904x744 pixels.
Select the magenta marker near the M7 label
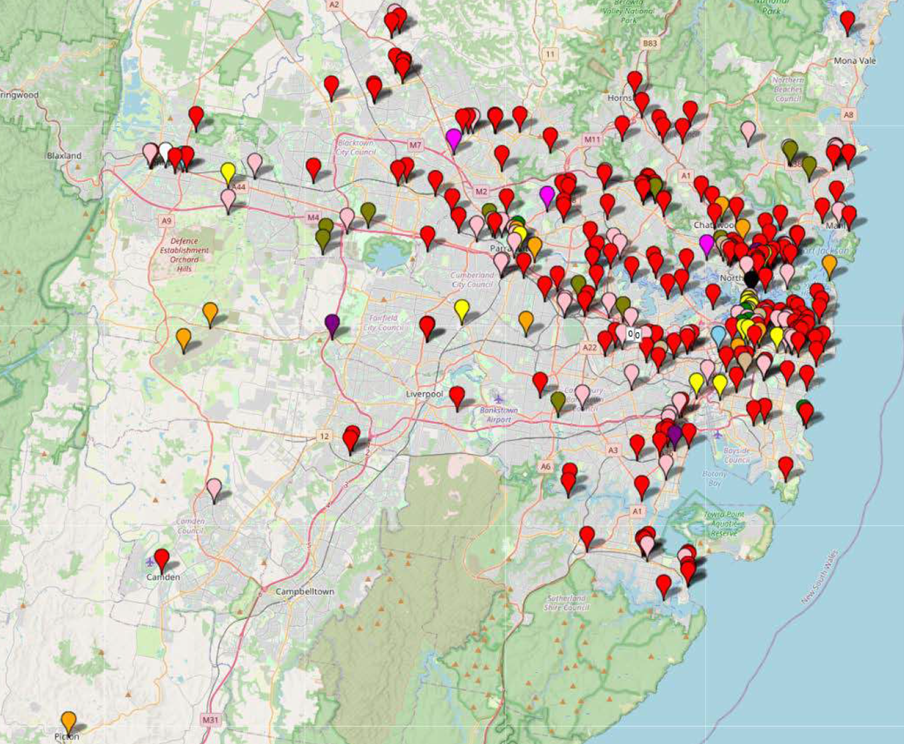click(x=454, y=138)
